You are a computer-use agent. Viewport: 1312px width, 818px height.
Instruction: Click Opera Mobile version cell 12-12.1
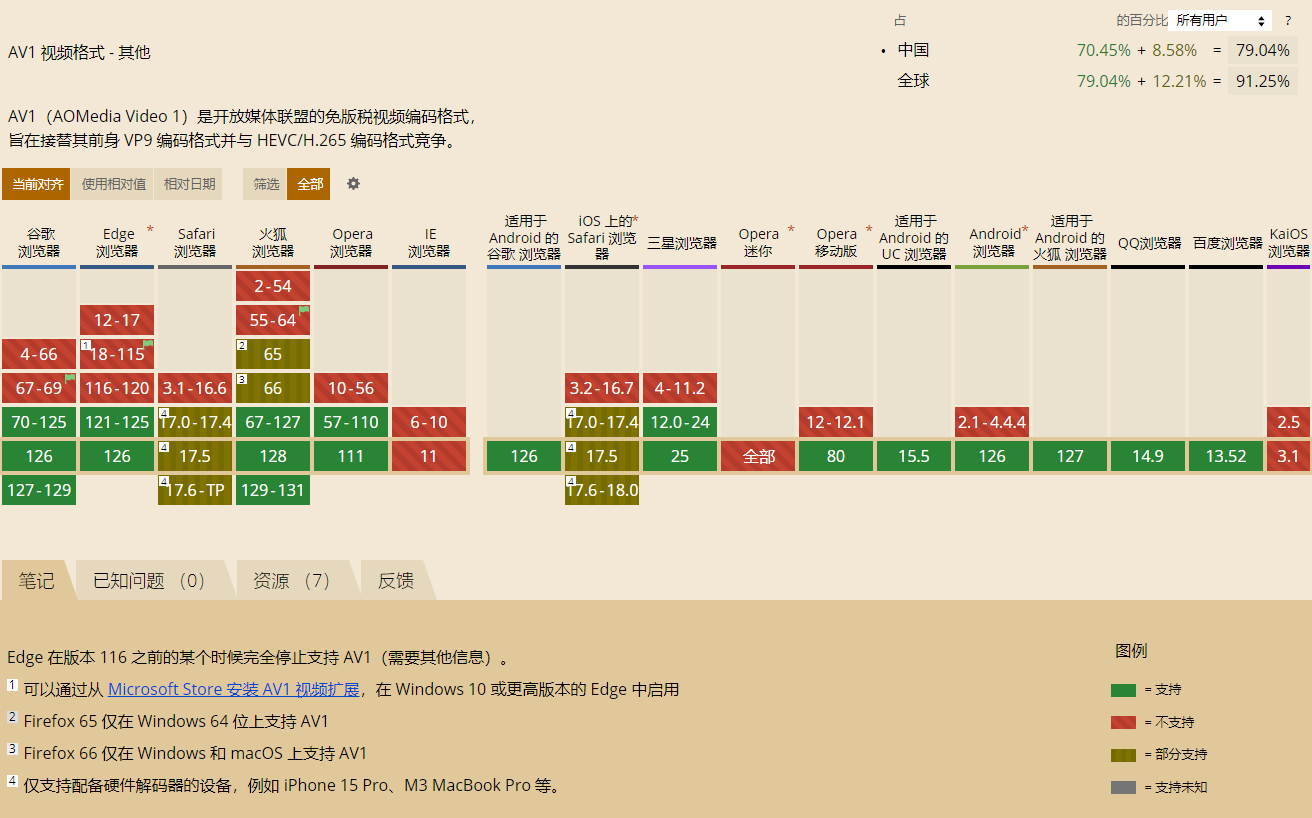coord(836,422)
